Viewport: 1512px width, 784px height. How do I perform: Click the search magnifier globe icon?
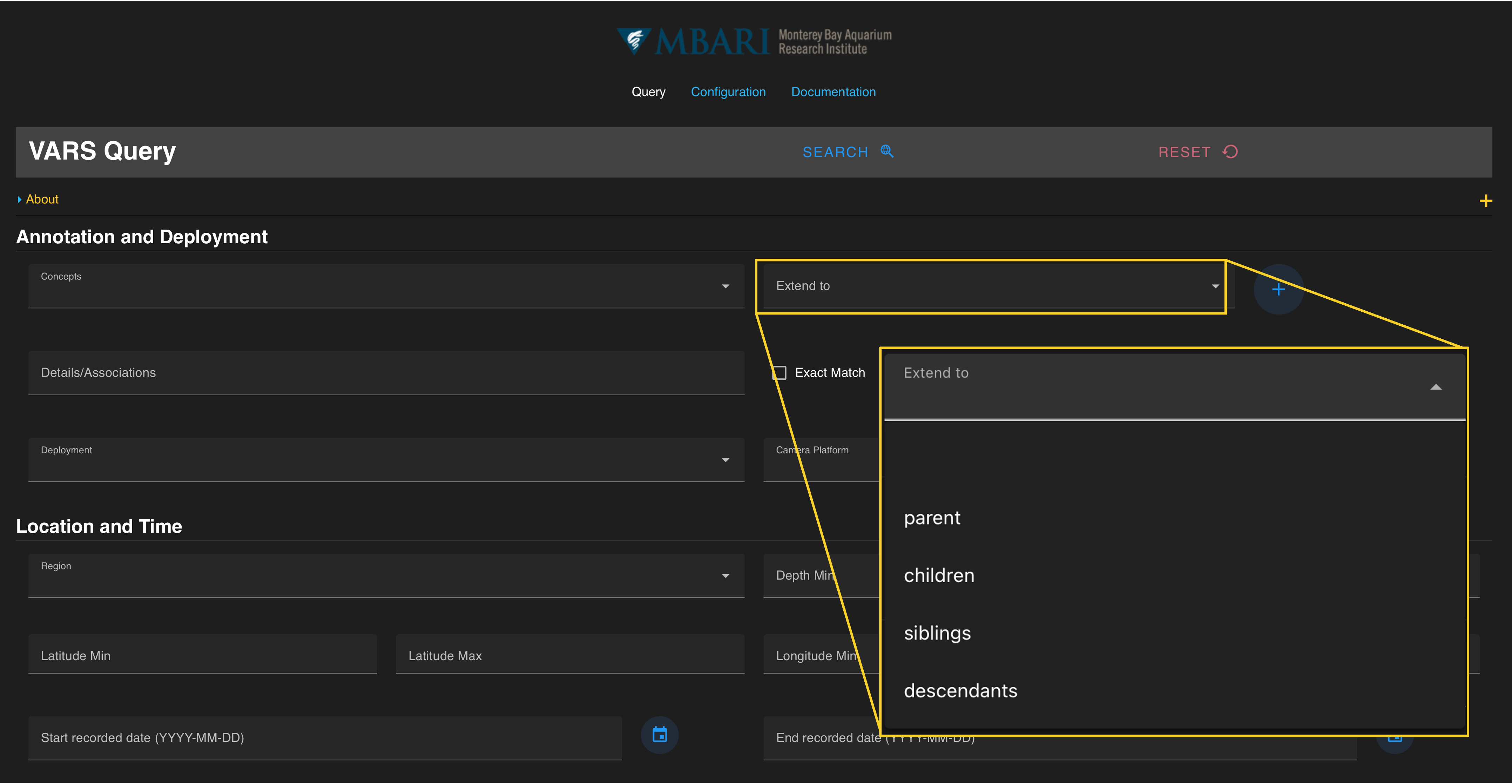click(886, 151)
